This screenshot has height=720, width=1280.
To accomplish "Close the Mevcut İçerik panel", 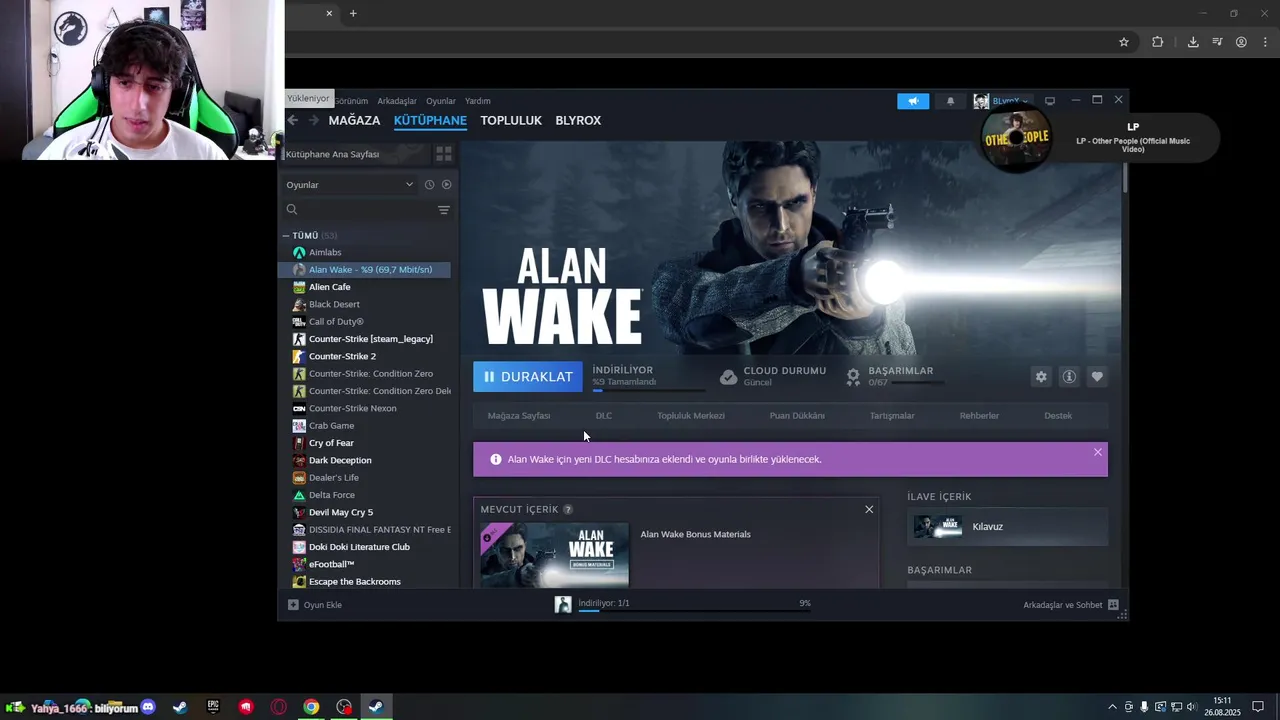I will (869, 510).
